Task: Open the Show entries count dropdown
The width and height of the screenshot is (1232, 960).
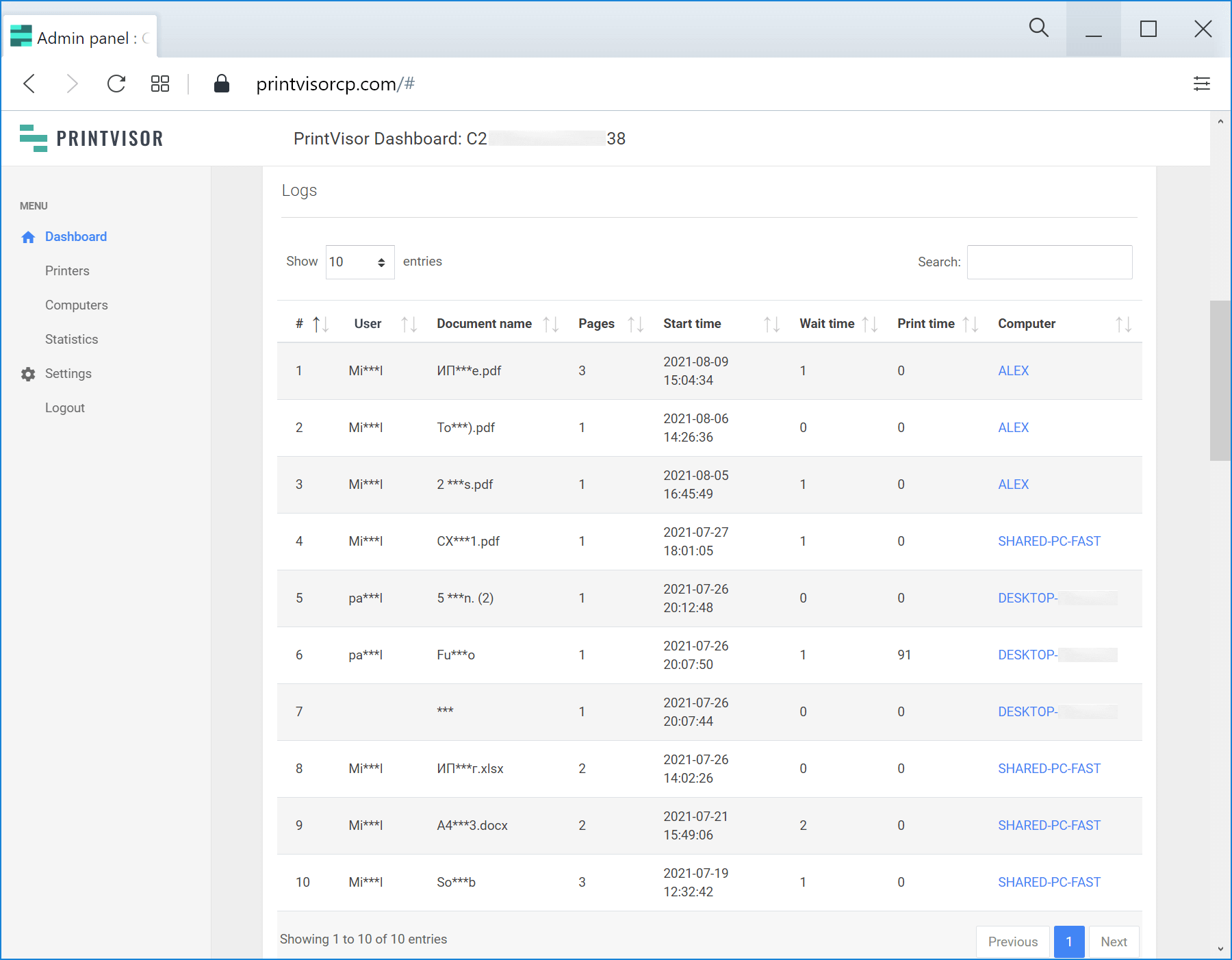Action: 359,262
